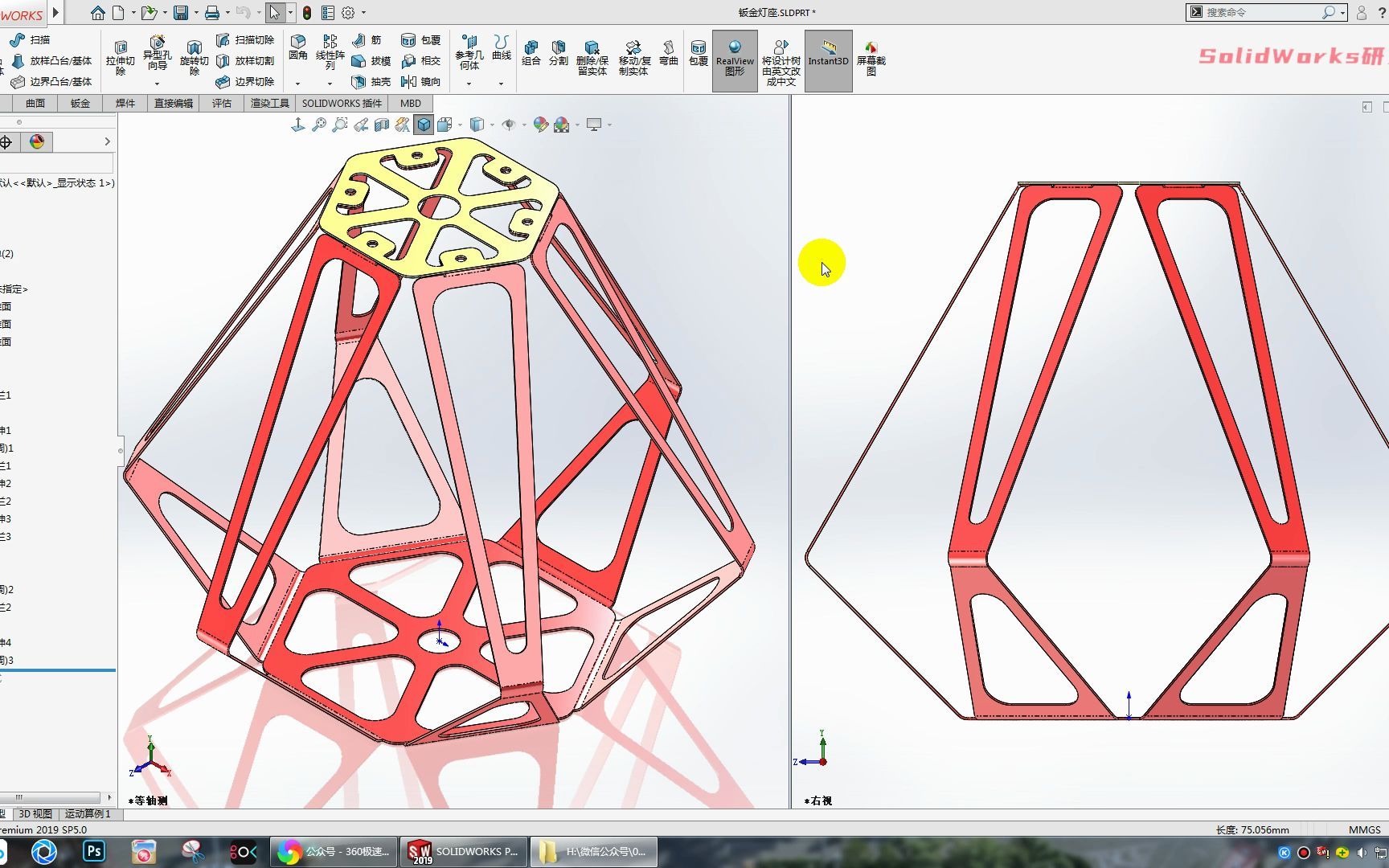Screen dimensions: 1389x868
Task: Select 旋转切除 revolved cut tool
Action: (194, 59)
